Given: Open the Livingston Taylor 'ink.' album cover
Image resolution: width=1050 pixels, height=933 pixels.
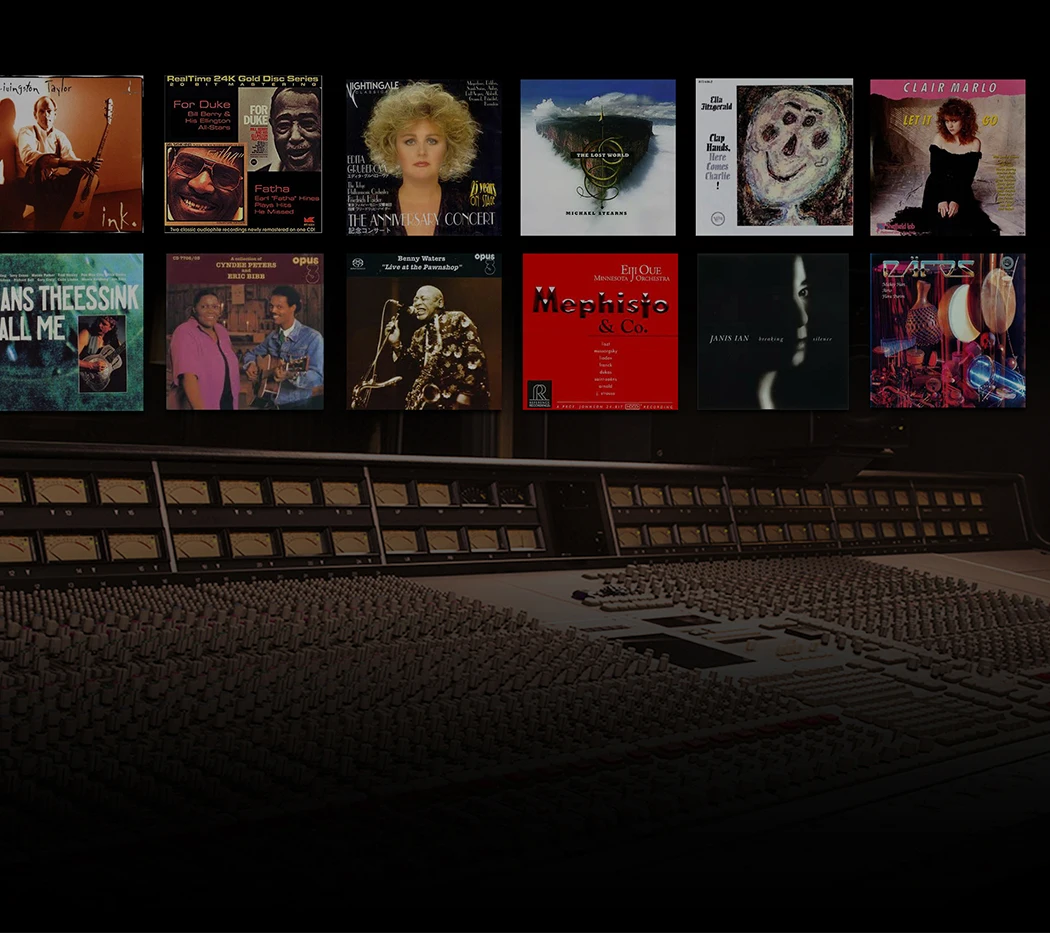Looking at the screenshot, I should tap(71, 154).
